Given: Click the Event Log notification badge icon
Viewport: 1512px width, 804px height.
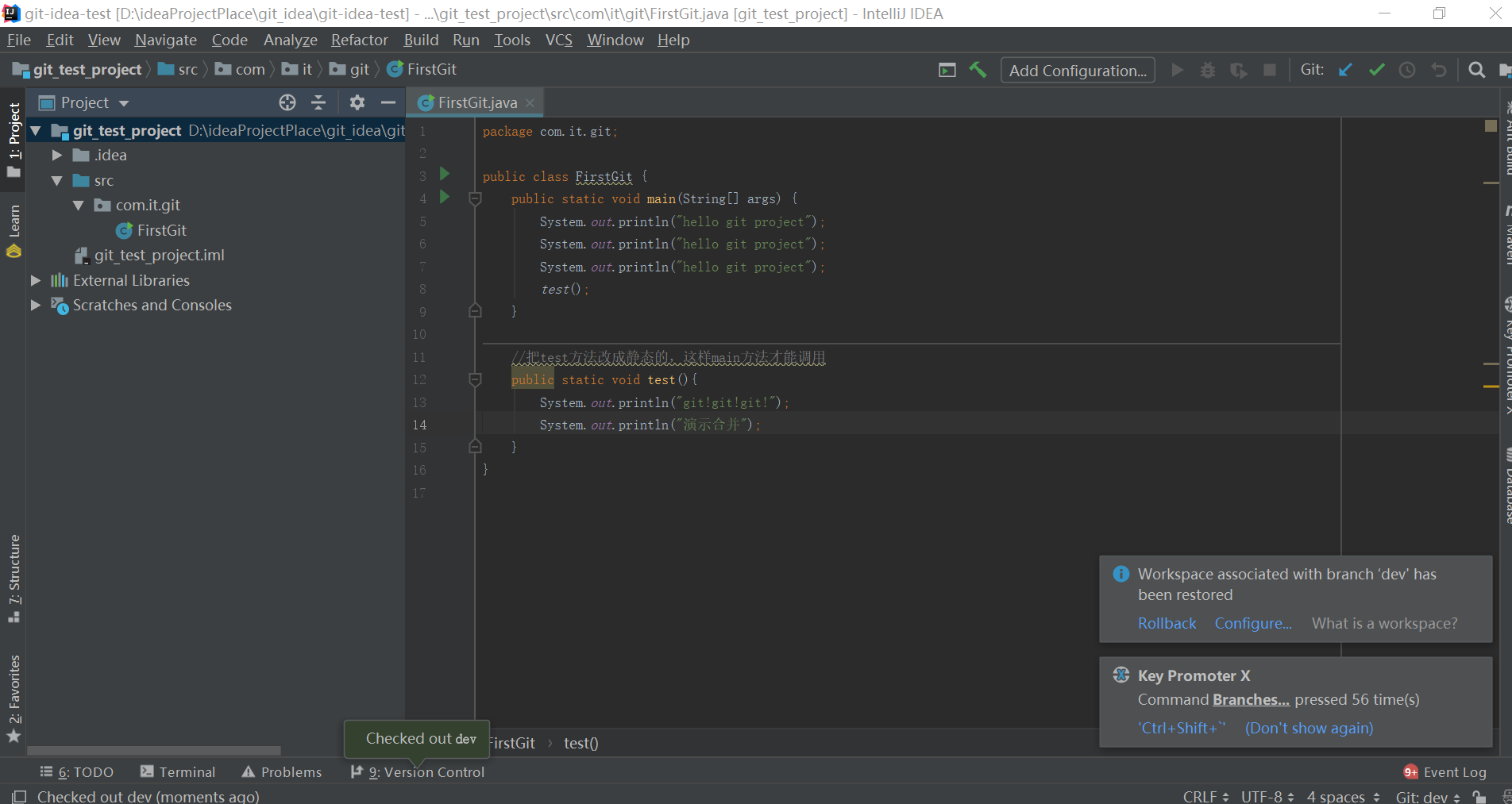Looking at the screenshot, I should 1410,772.
